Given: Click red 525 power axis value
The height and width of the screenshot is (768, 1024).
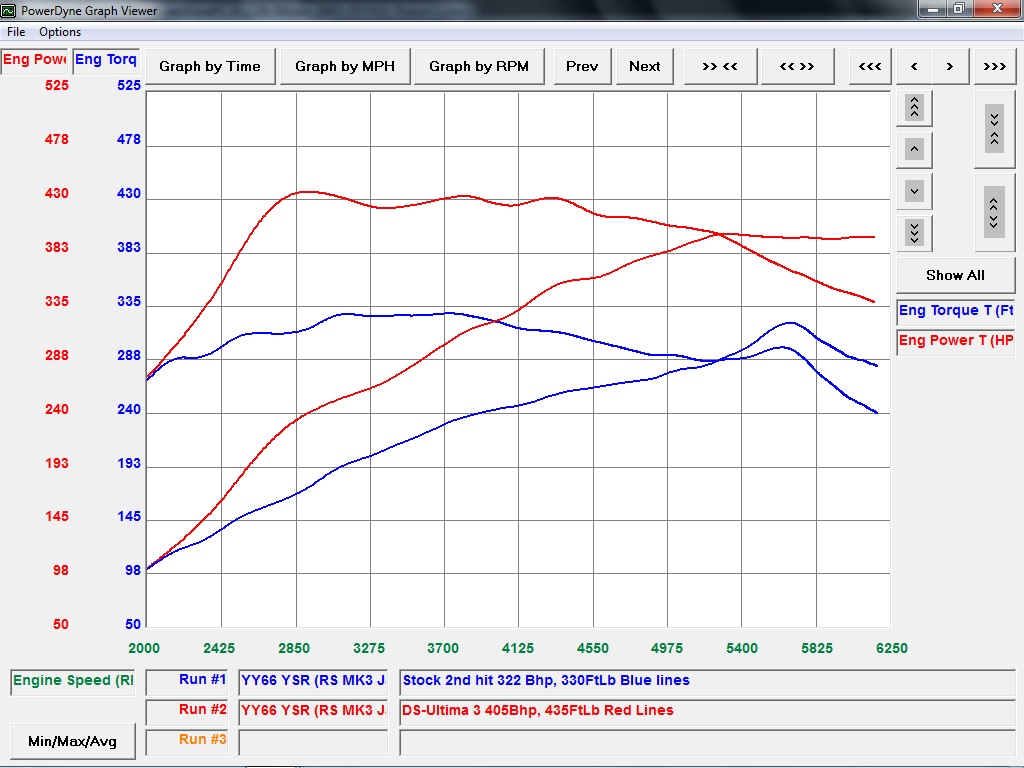Looking at the screenshot, I should pyautogui.click(x=56, y=86).
